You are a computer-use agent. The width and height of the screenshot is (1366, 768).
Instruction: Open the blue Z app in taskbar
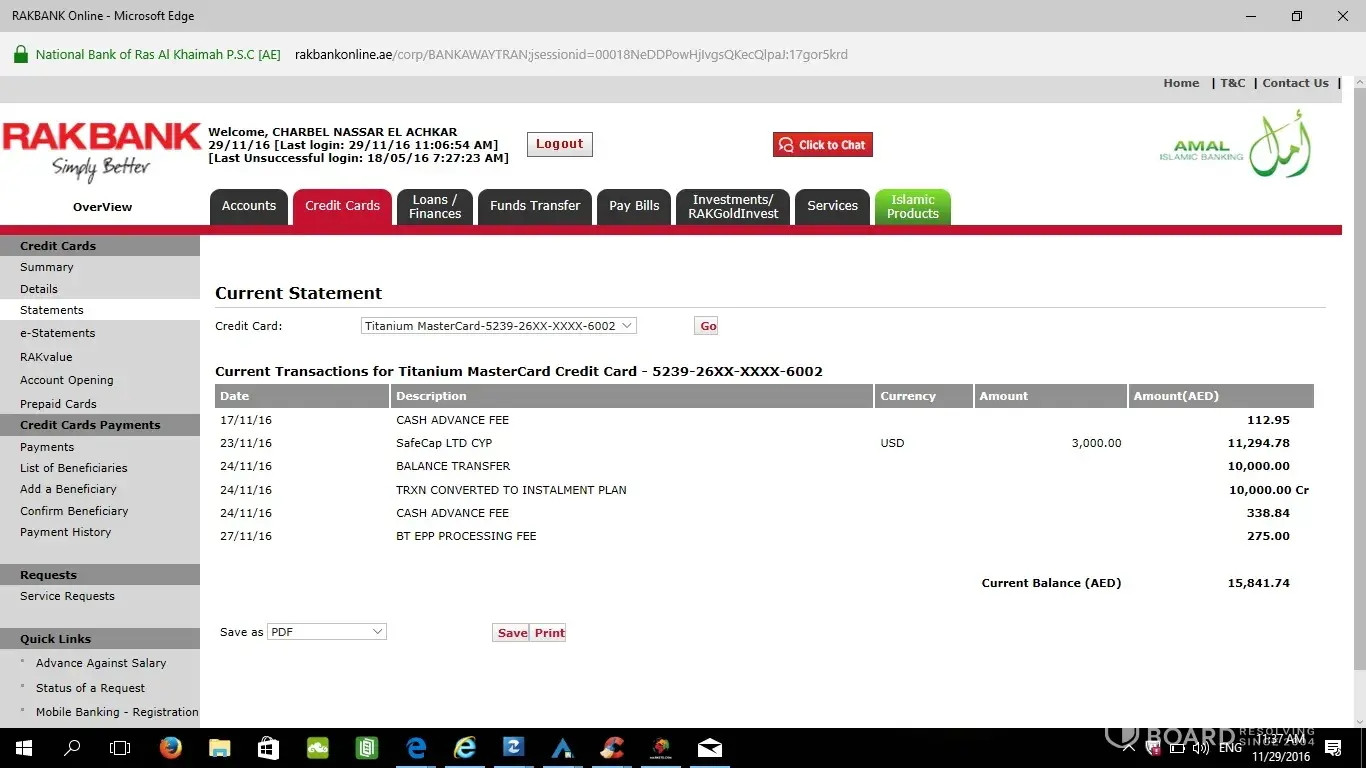tap(514, 747)
